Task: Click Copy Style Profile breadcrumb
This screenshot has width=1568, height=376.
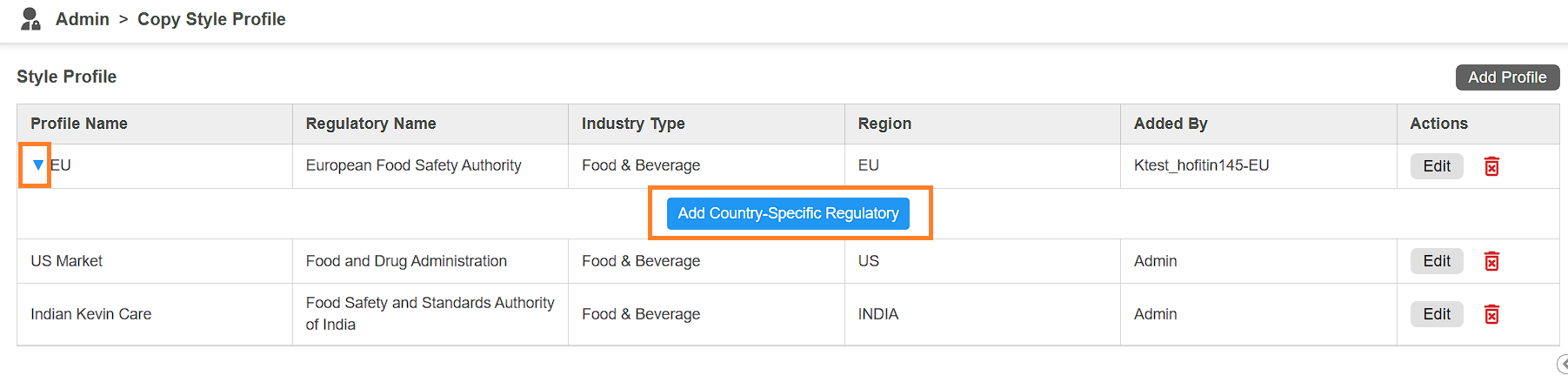Action: pyautogui.click(x=211, y=19)
